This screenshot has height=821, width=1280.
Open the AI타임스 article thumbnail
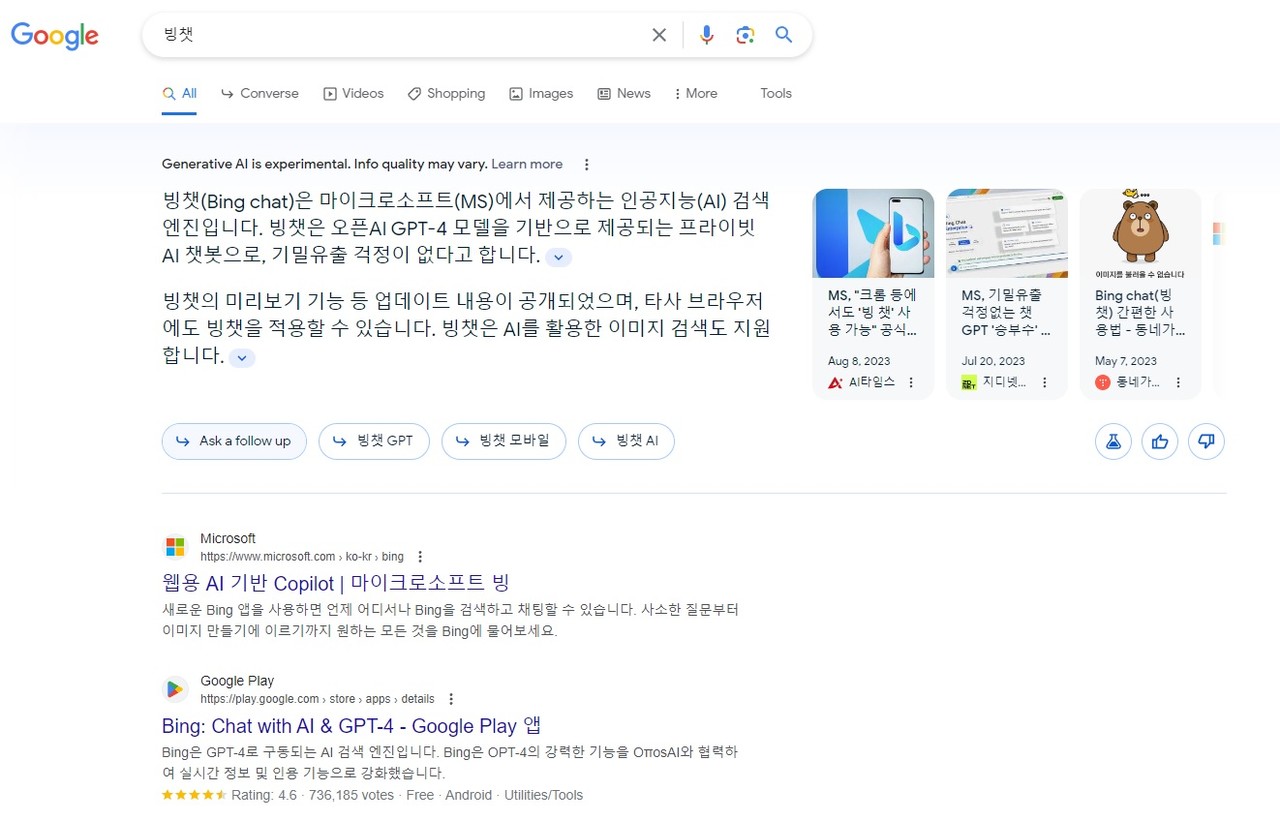click(x=873, y=232)
